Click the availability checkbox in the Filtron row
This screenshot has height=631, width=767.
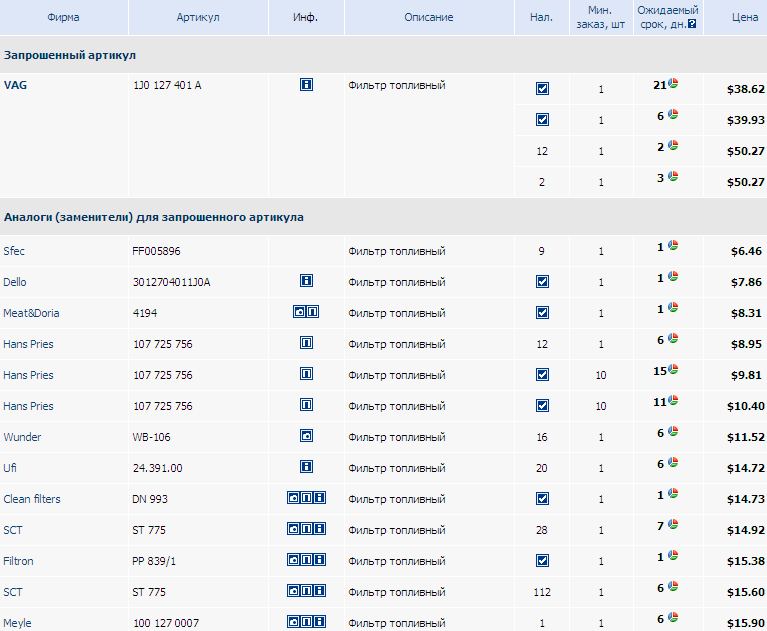pyautogui.click(x=542, y=561)
